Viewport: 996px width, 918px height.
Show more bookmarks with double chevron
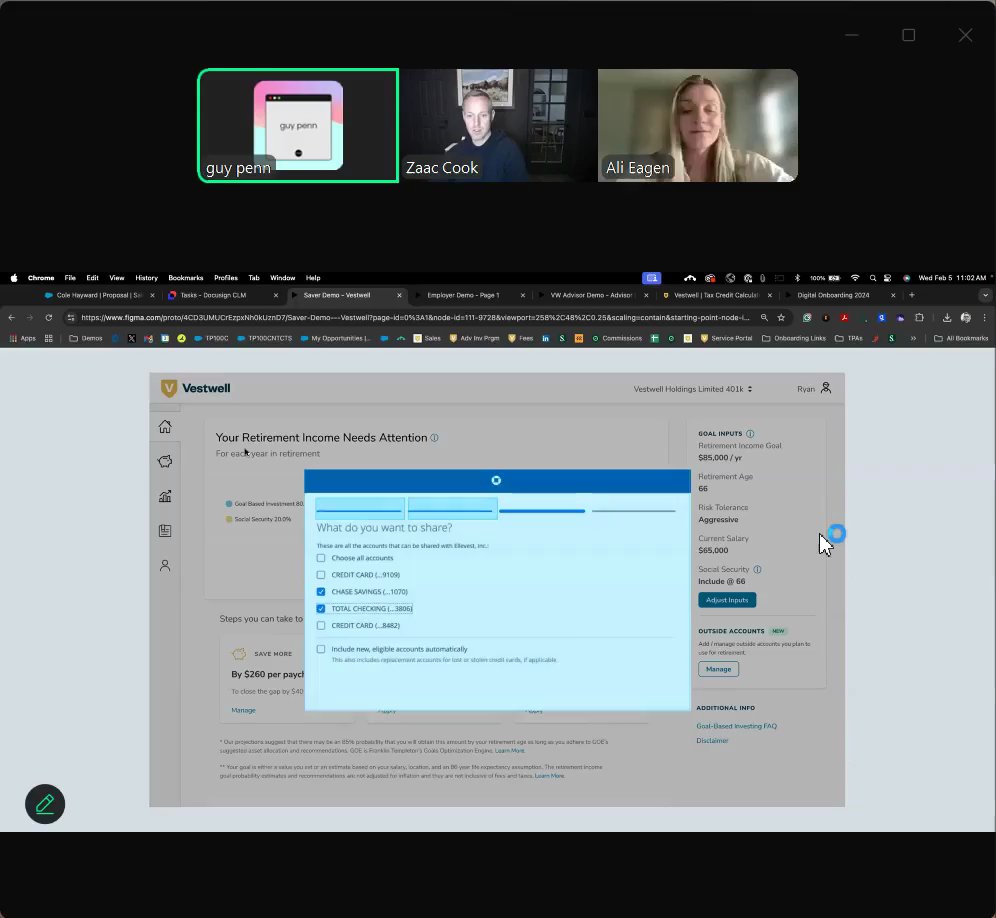[x=913, y=339]
